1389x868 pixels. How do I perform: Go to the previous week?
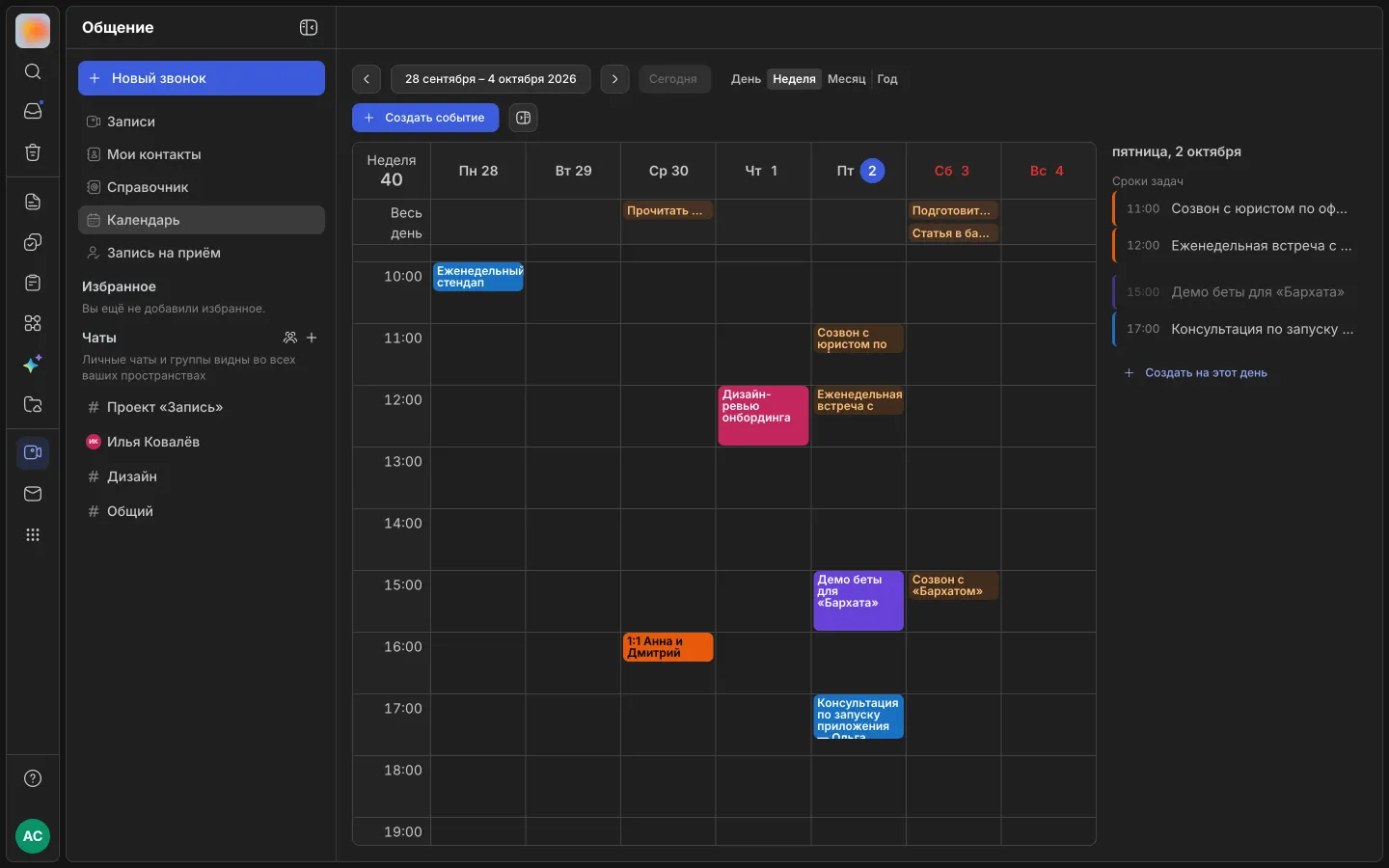click(367, 79)
